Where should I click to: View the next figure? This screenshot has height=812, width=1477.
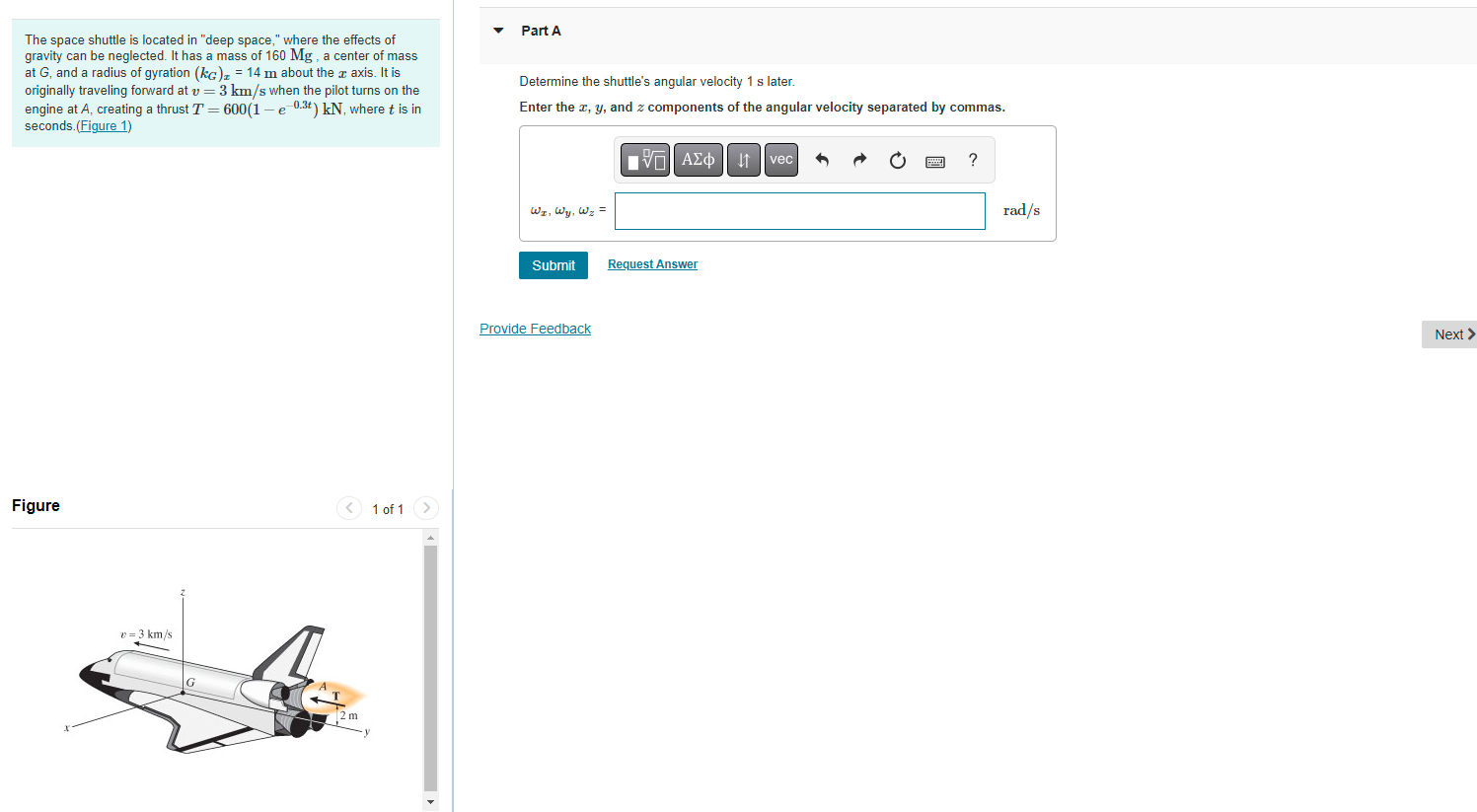coord(425,508)
